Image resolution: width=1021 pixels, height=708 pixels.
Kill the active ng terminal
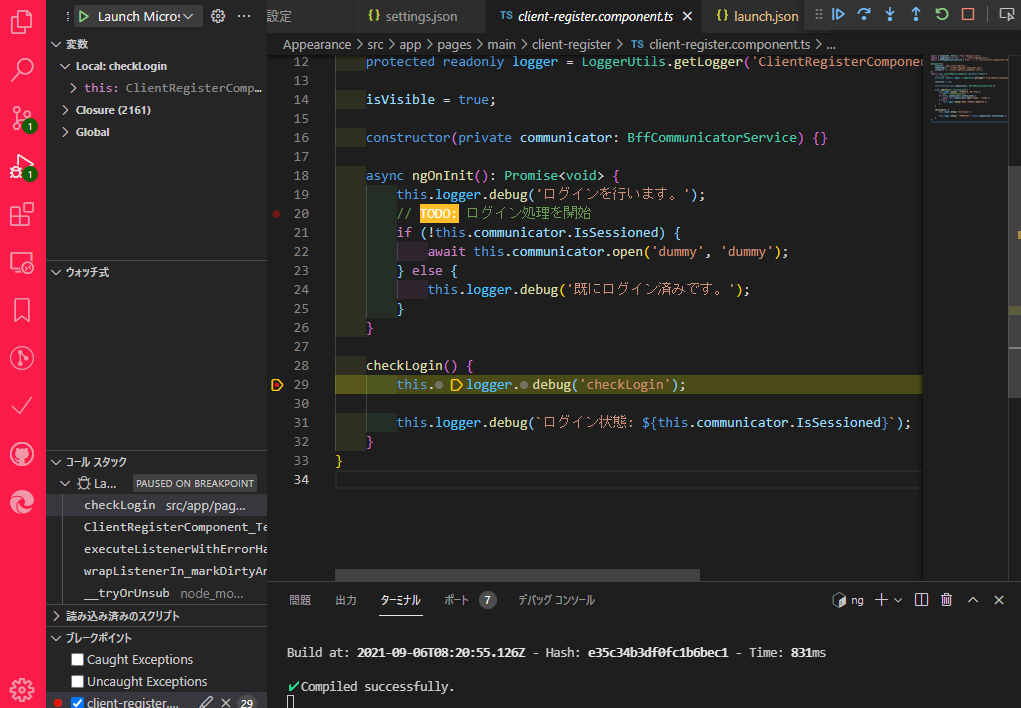pyautogui.click(x=945, y=599)
